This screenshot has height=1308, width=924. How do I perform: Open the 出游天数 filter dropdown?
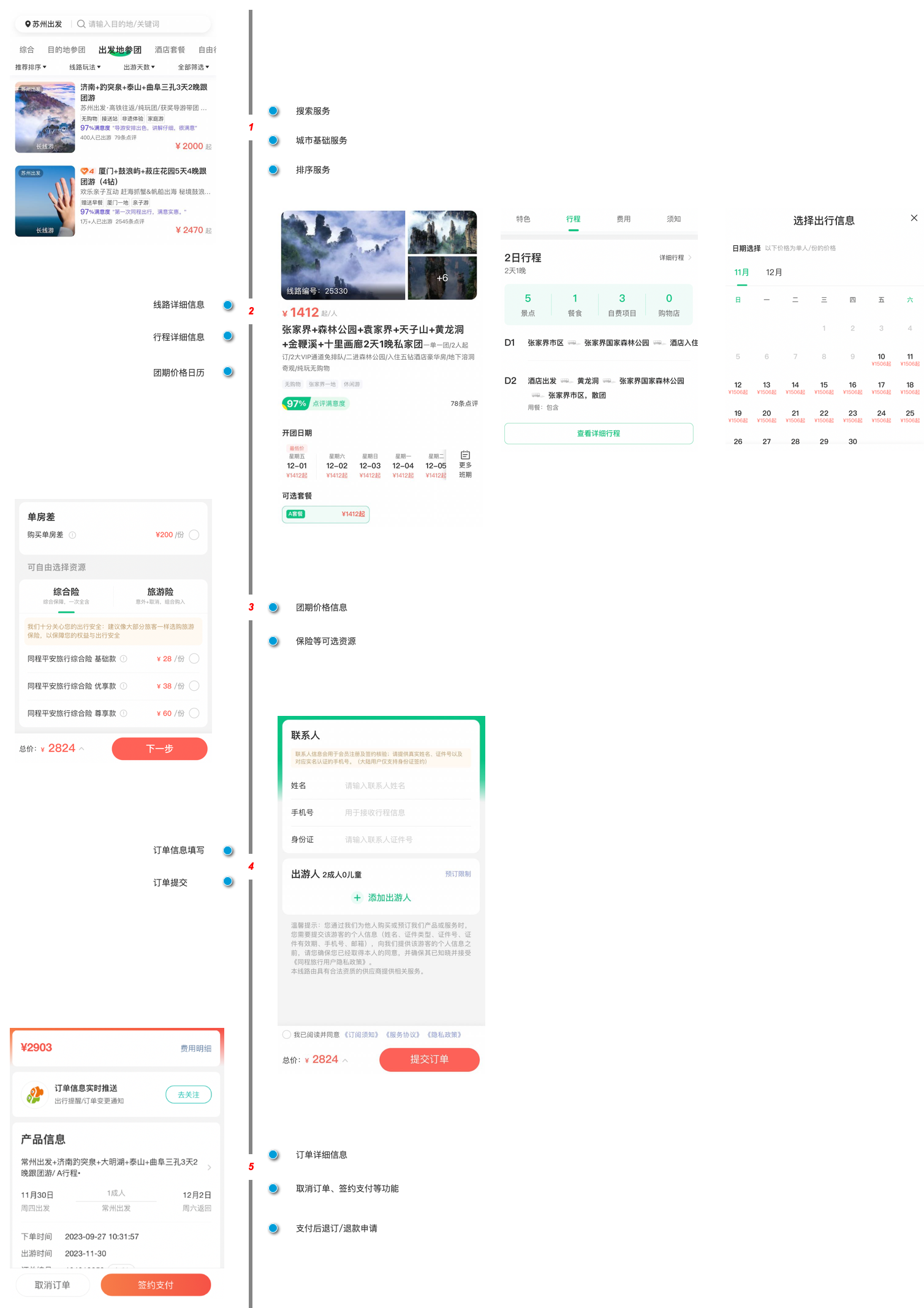click(x=139, y=67)
